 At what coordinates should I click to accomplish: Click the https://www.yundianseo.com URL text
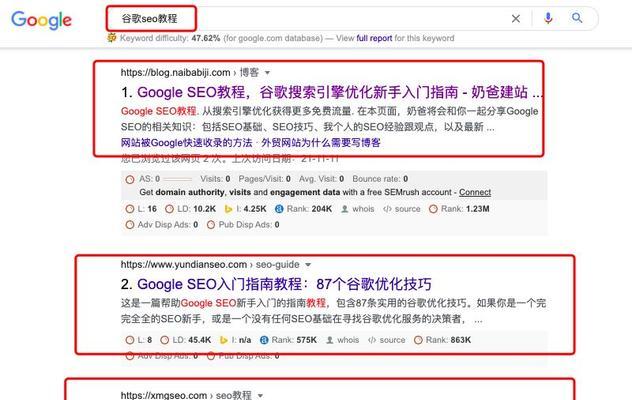[x=184, y=265]
